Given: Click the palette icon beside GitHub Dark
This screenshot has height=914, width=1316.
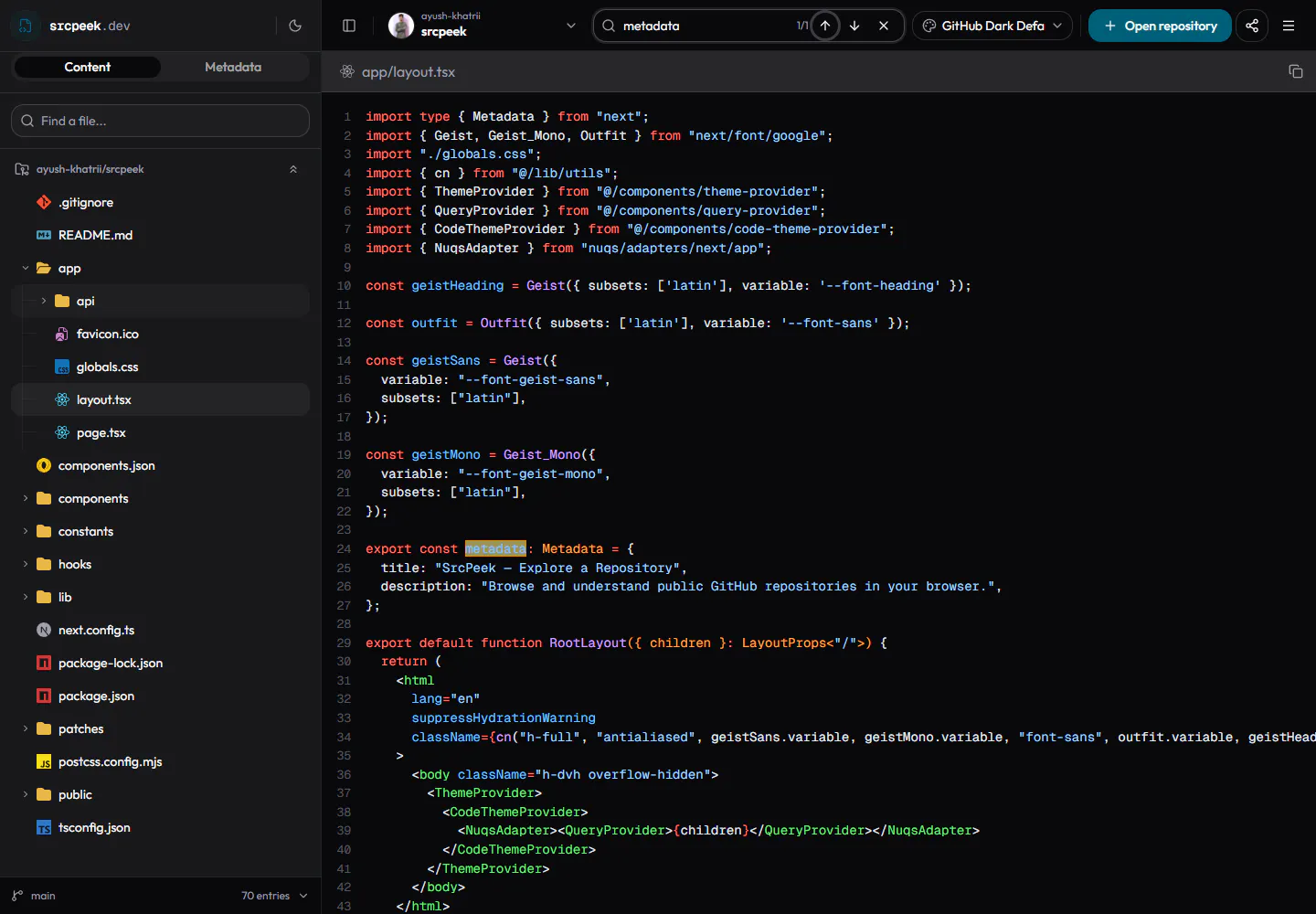Looking at the screenshot, I should pos(929,26).
